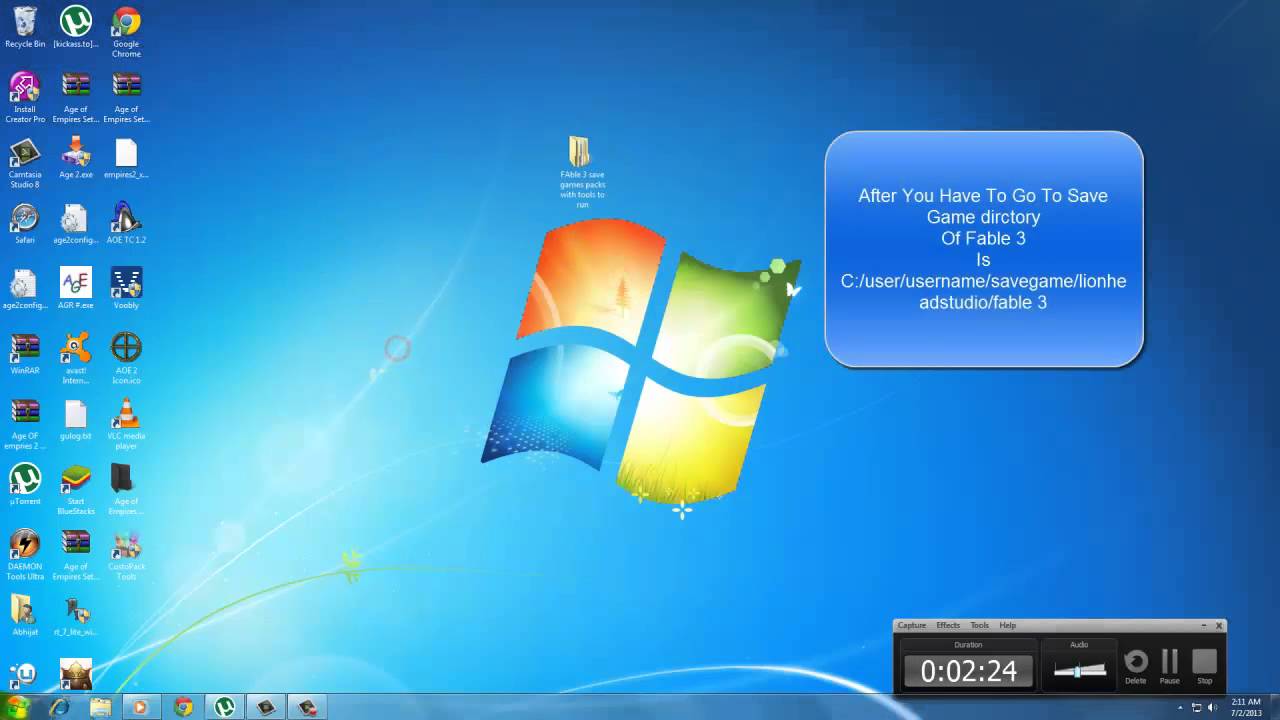Image resolution: width=1280 pixels, height=720 pixels.
Task: Switch to Chrome in the taskbar
Action: (x=183, y=707)
